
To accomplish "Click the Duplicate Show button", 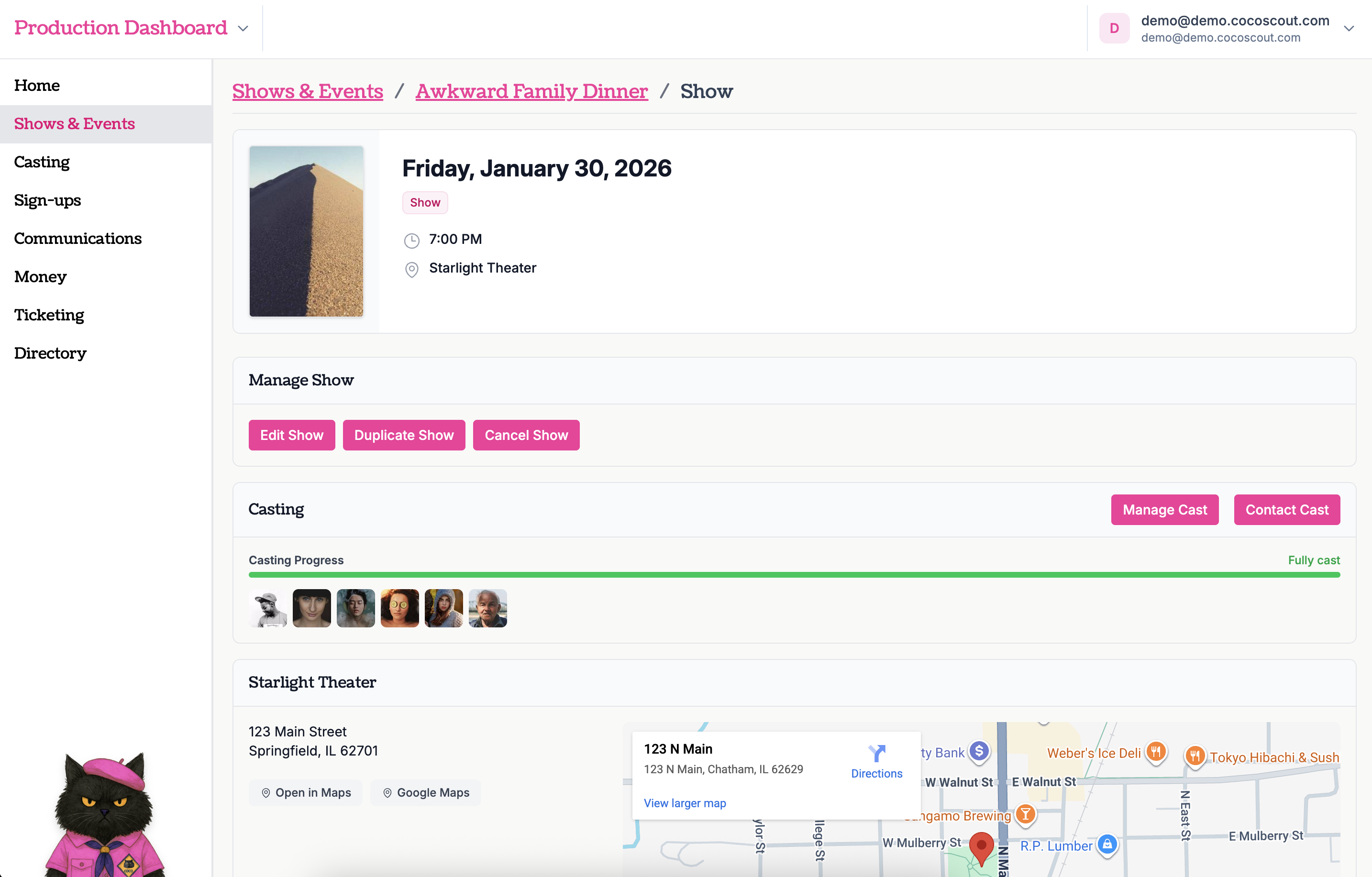I will (x=403, y=435).
